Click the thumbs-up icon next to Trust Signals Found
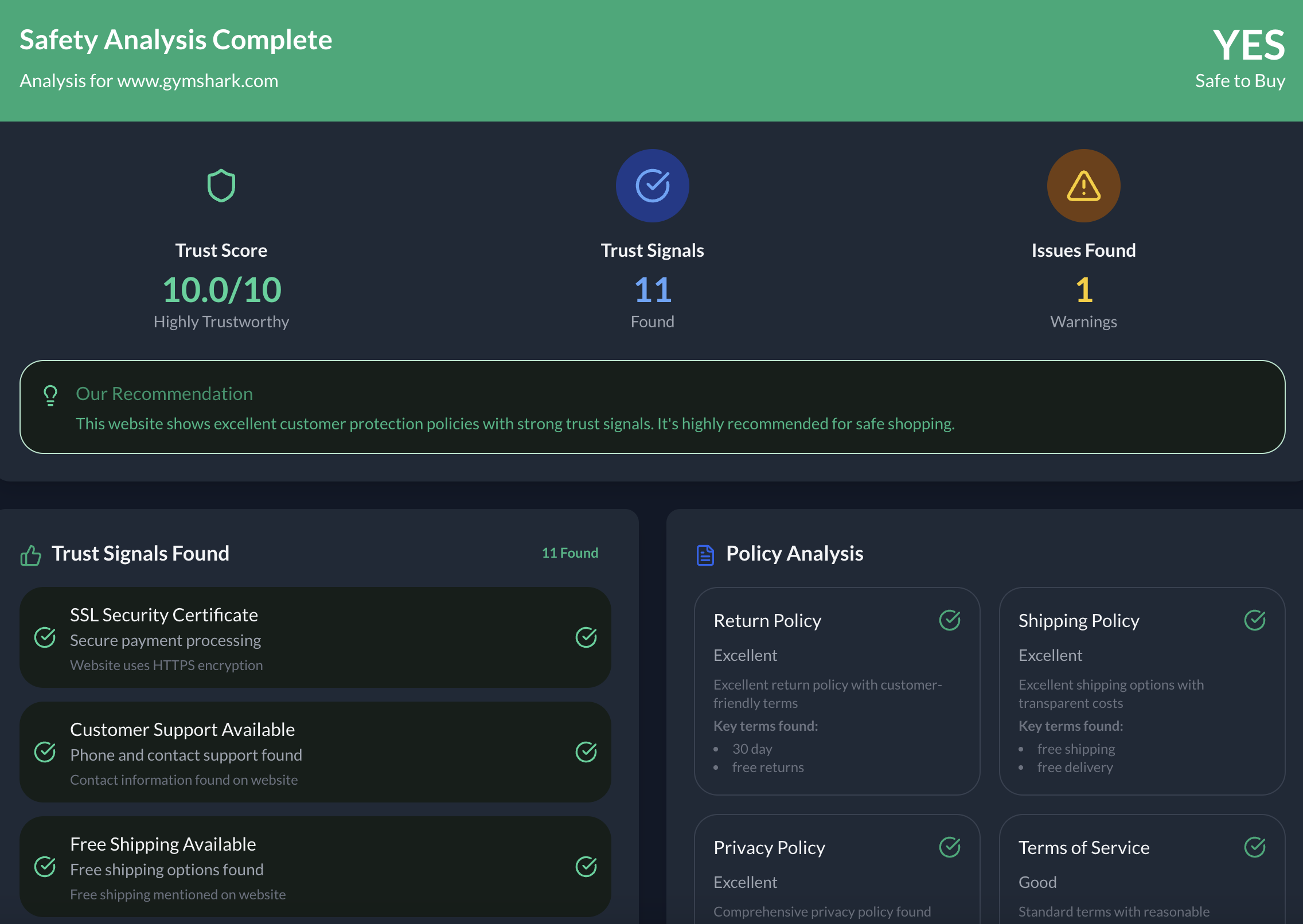The width and height of the screenshot is (1303, 924). [x=30, y=555]
